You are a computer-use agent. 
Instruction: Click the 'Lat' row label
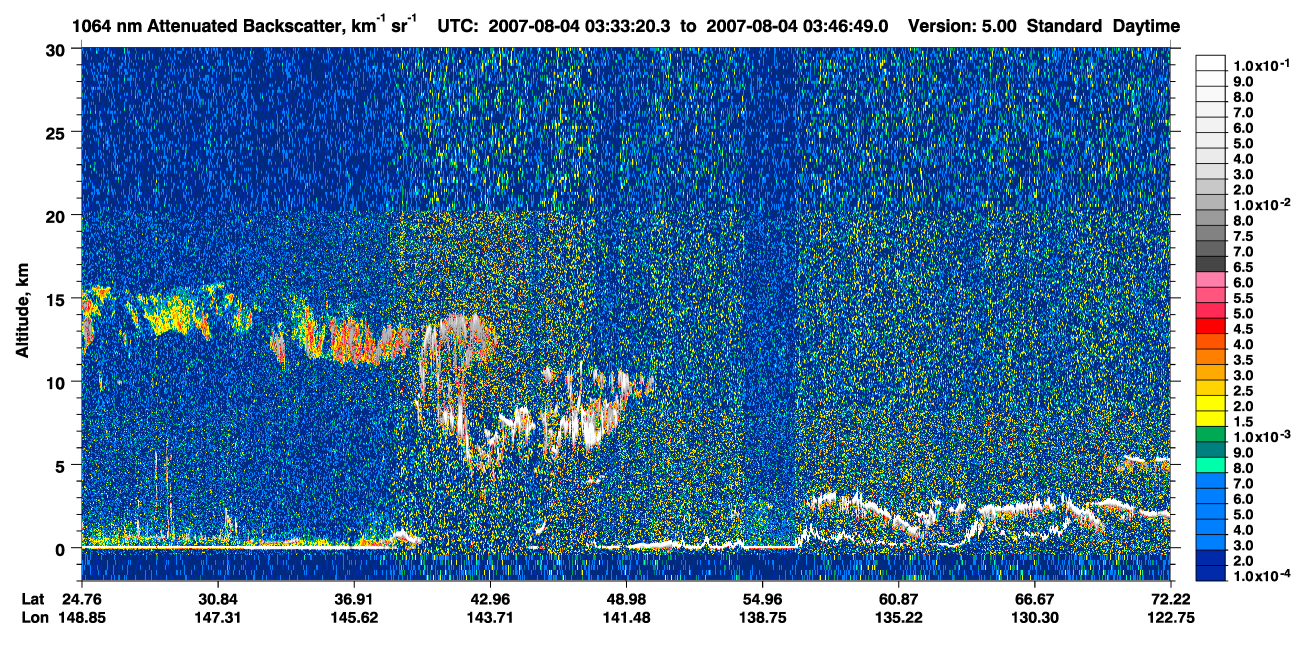point(33,598)
